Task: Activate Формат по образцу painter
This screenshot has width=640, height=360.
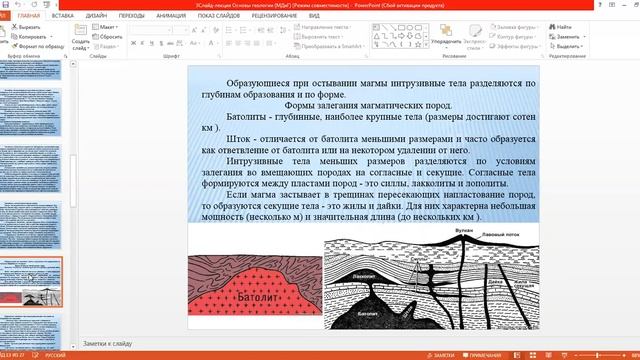Action: pyautogui.click(x=38, y=47)
